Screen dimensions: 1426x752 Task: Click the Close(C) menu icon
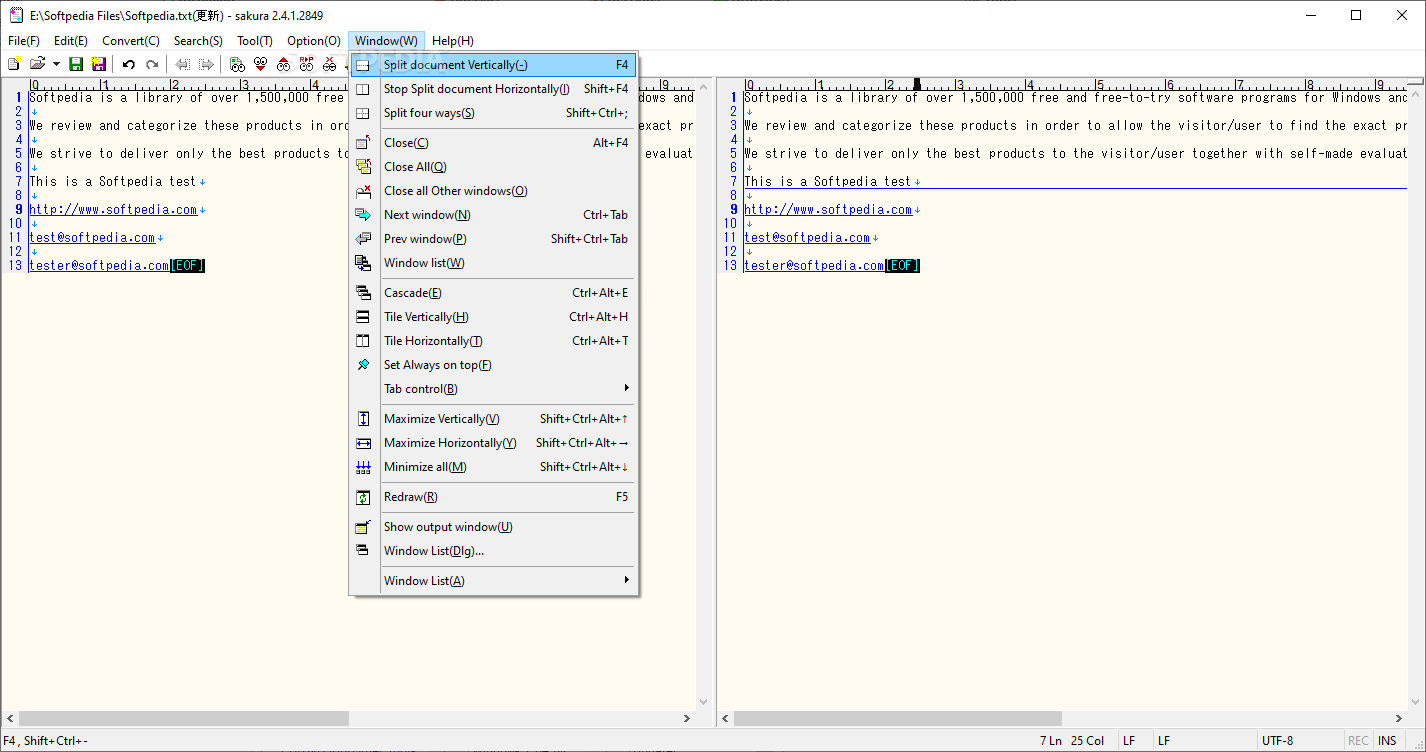363,143
